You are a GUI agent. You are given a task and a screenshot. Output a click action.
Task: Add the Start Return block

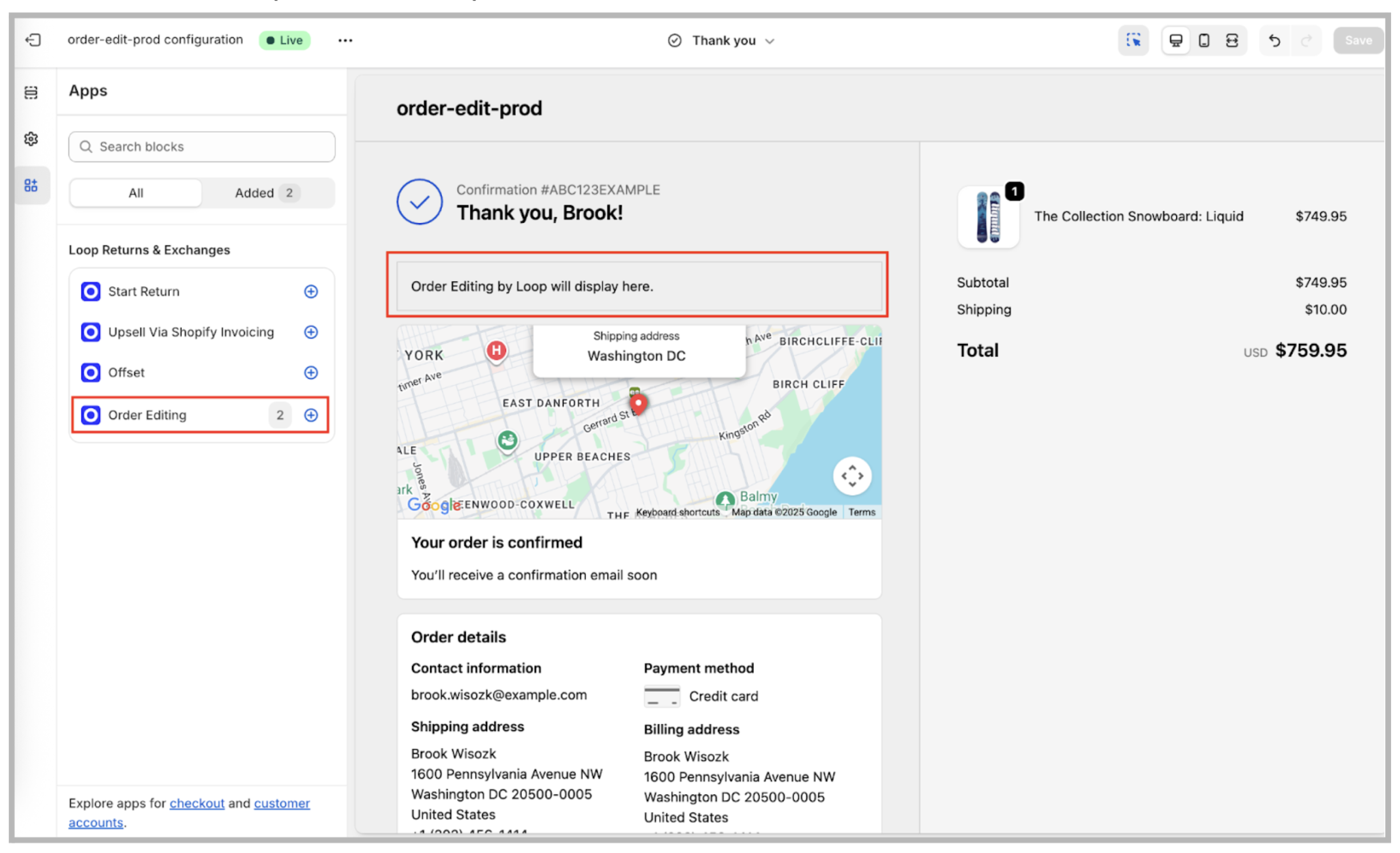[x=311, y=291]
